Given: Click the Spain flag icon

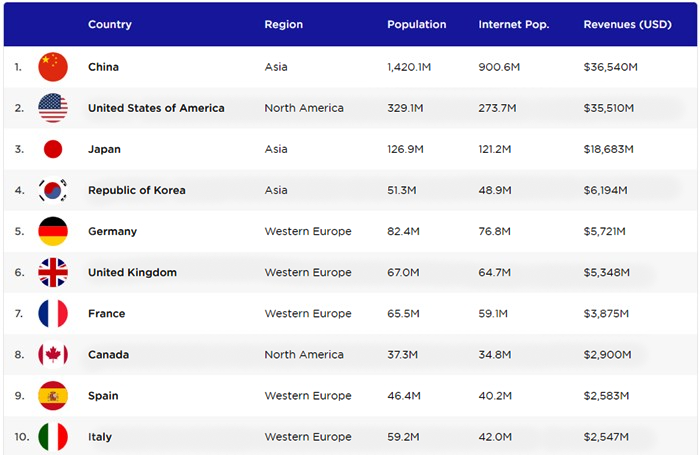Looking at the screenshot, I should point(53,395).
